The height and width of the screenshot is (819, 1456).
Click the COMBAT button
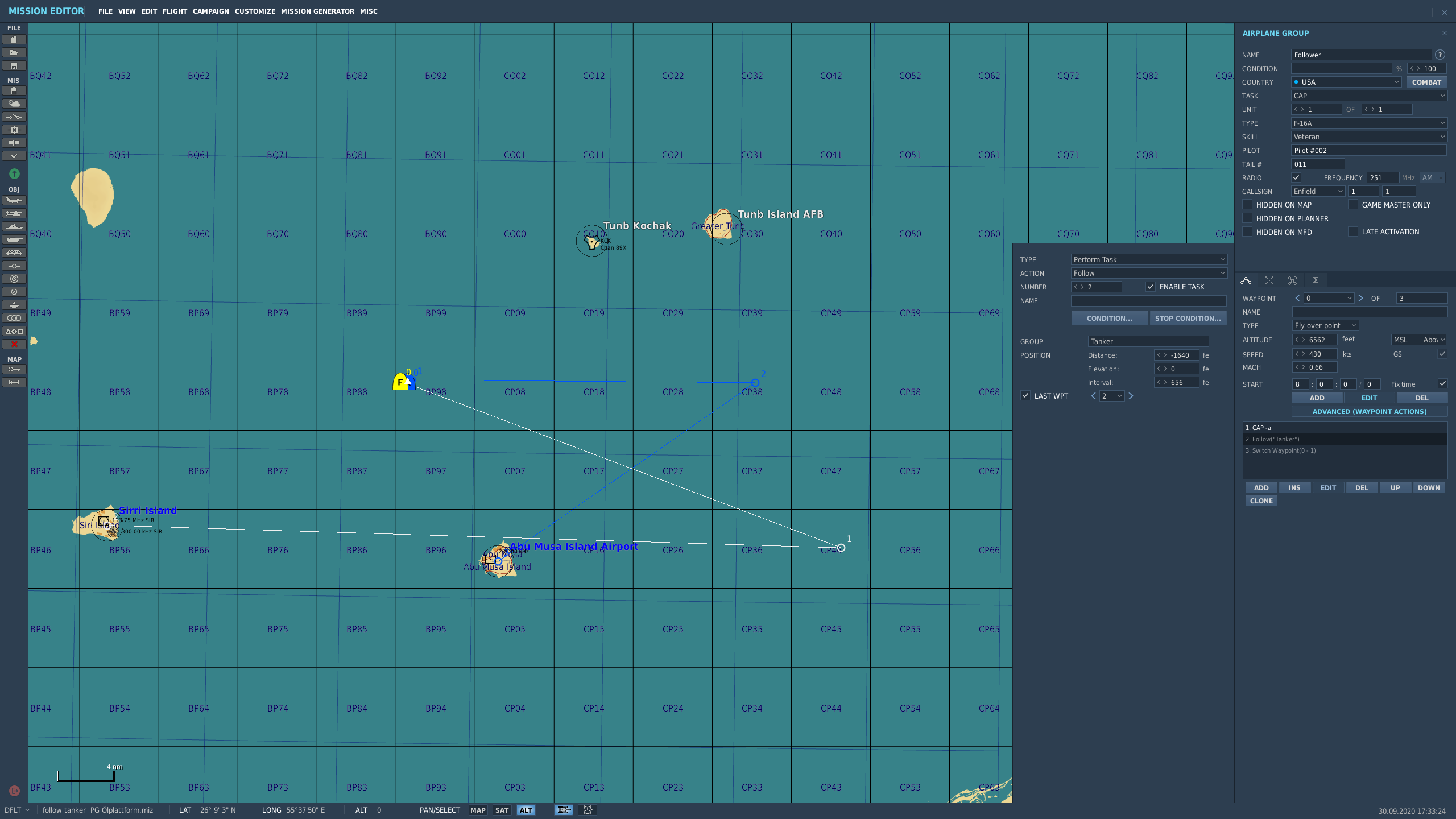1426,82
